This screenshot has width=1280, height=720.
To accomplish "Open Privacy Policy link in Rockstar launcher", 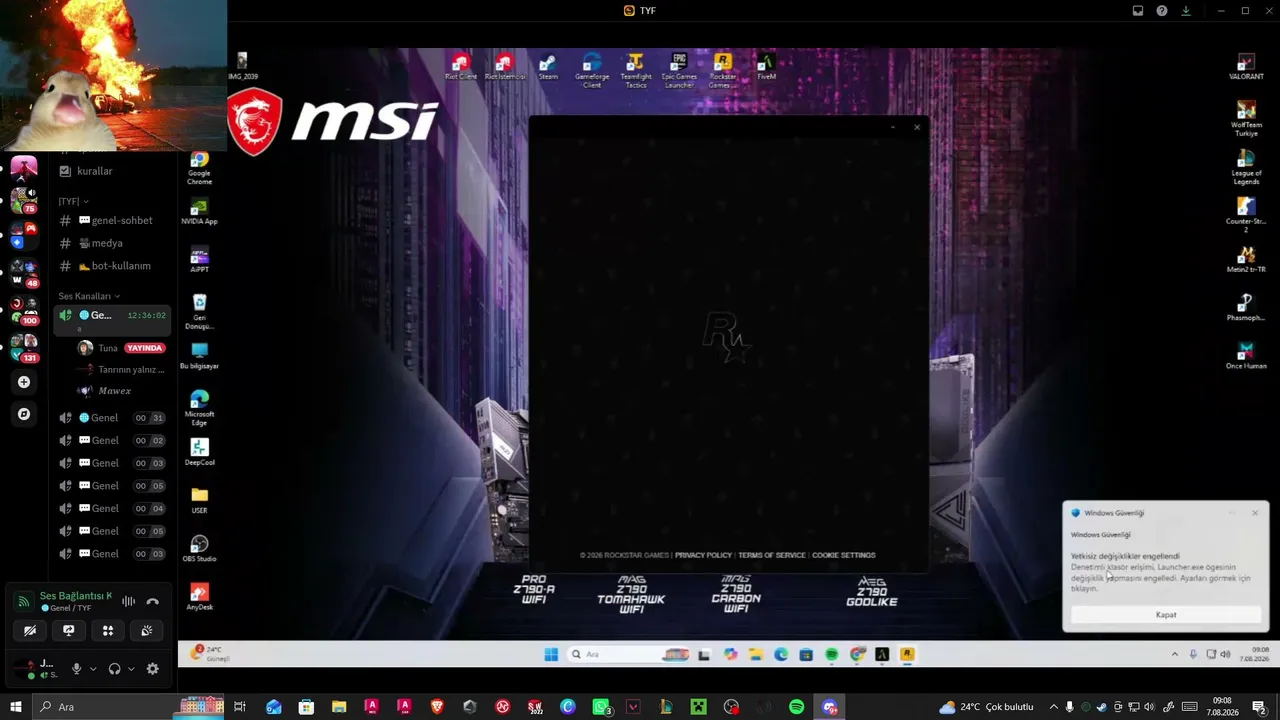I will pos(703,555).
